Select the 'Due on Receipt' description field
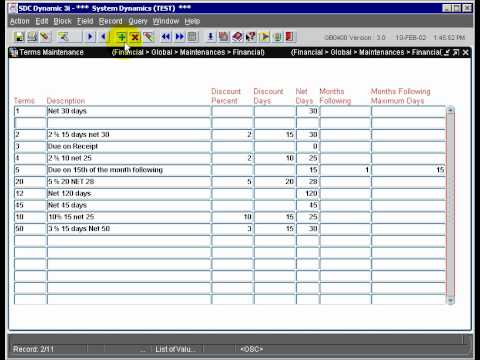Image resolution: width=480 pixels, height=360 pixels. pos(129,146)
